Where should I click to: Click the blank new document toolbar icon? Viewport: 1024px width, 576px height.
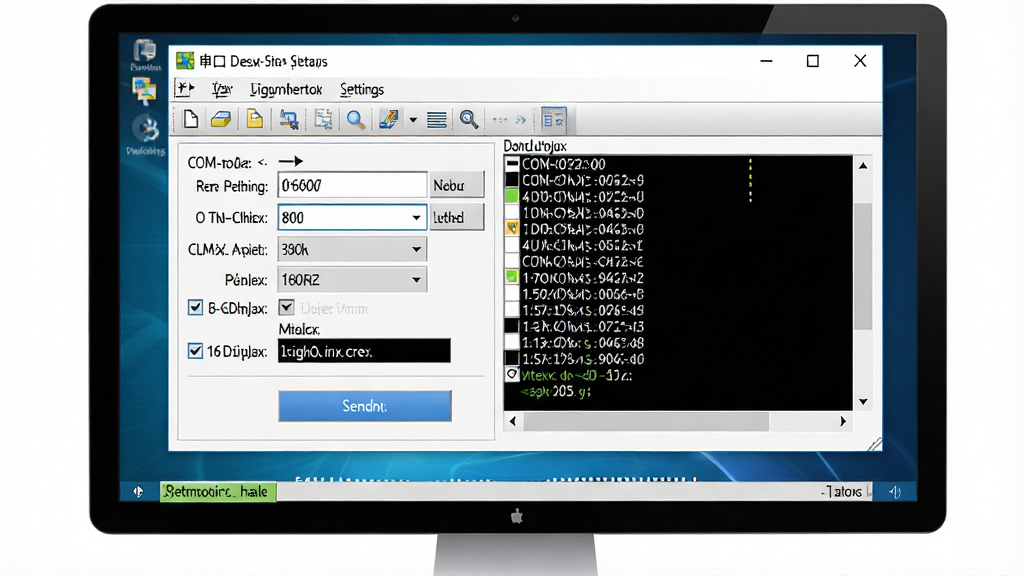[190, 120]
